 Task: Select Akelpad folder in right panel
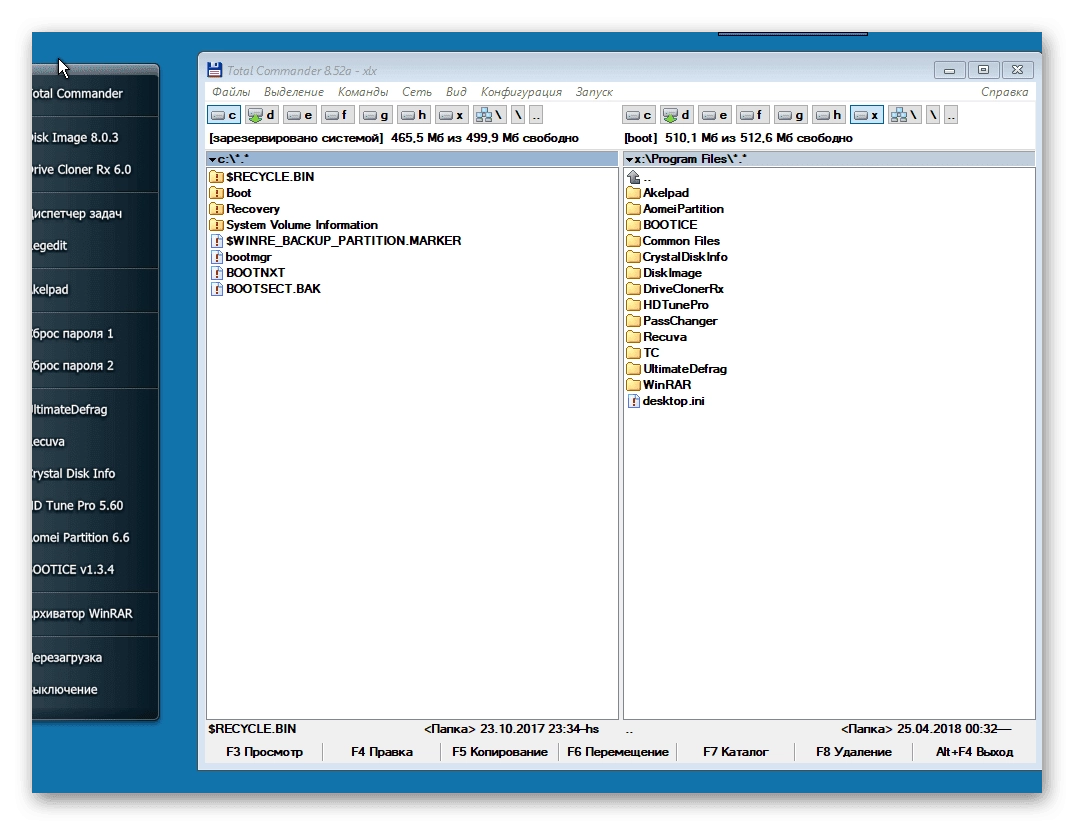(658, 193)
